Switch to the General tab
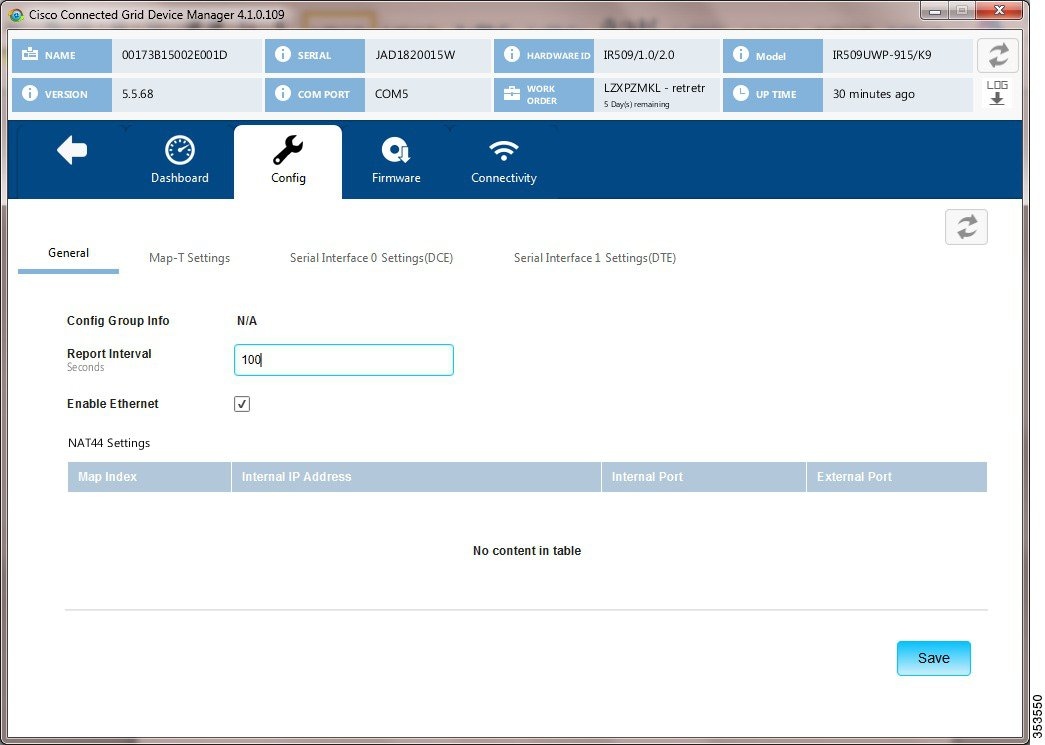The width and height of the screenshot is (1045, 745). pos(68,253)
